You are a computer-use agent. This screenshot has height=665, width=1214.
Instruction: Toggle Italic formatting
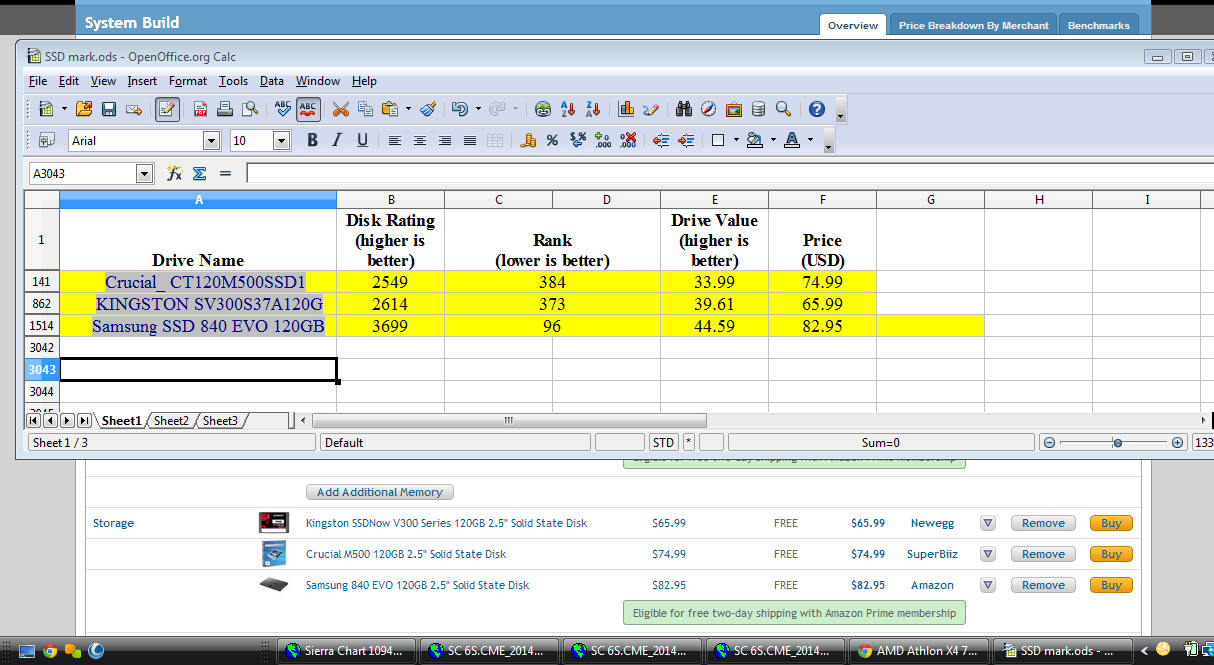(x=337, y=141)
